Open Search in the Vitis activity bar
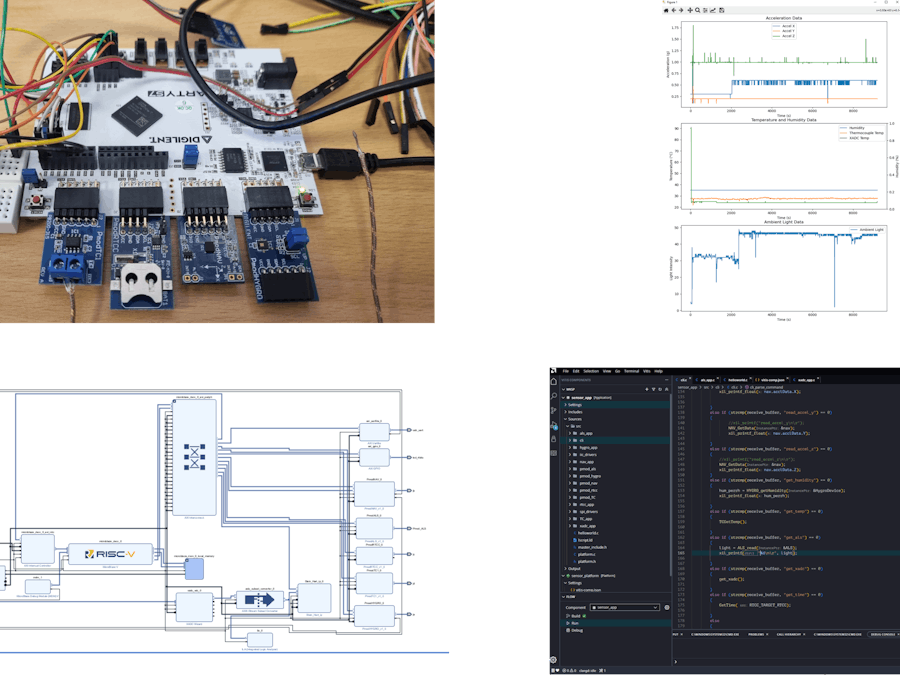Viewport: 900px width, 675px height. [x=553, y=396]
